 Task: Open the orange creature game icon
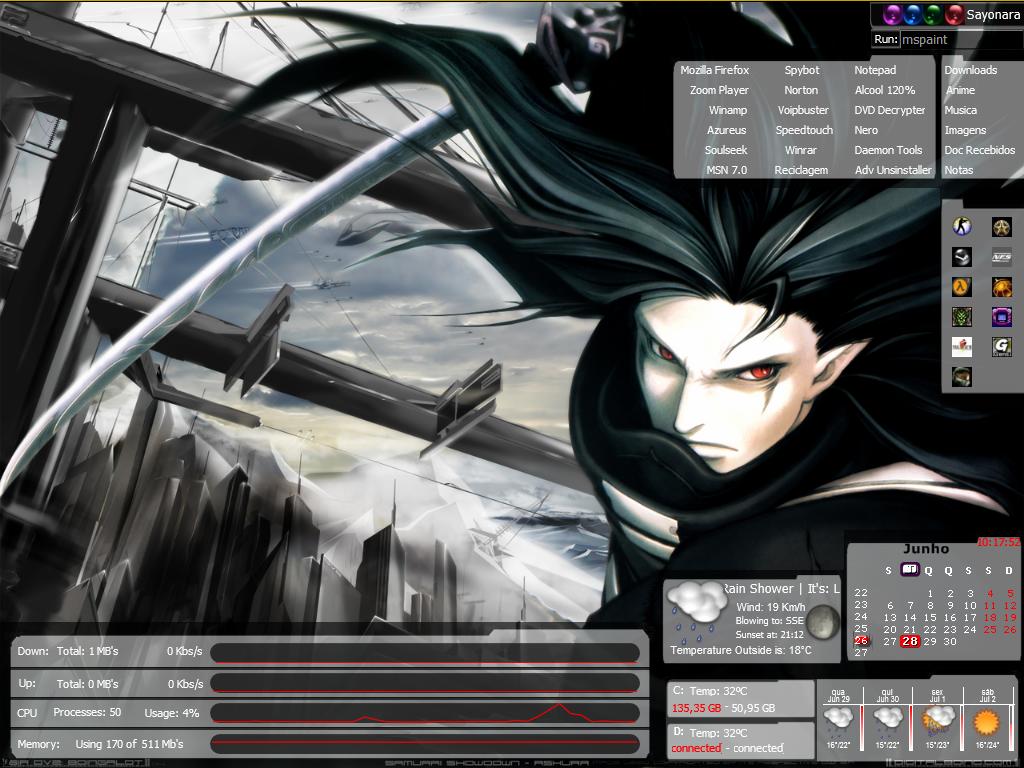tap(1002, 287)
